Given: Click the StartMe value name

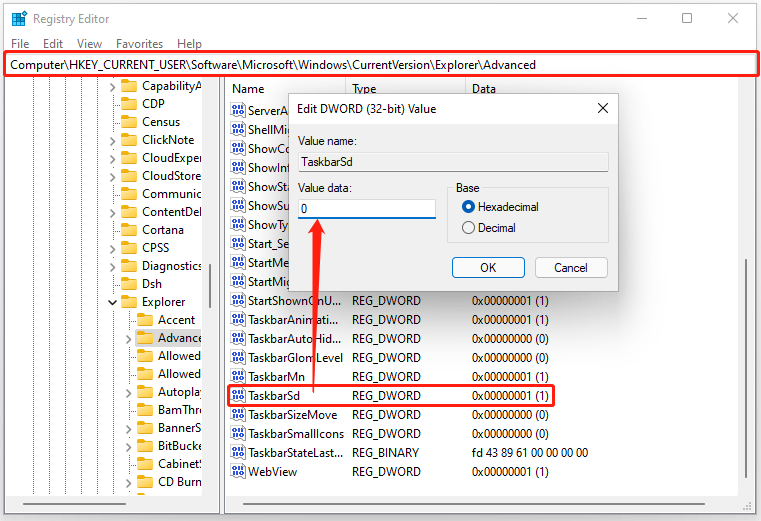Looking at the screenshot, I should click(268, 263).
